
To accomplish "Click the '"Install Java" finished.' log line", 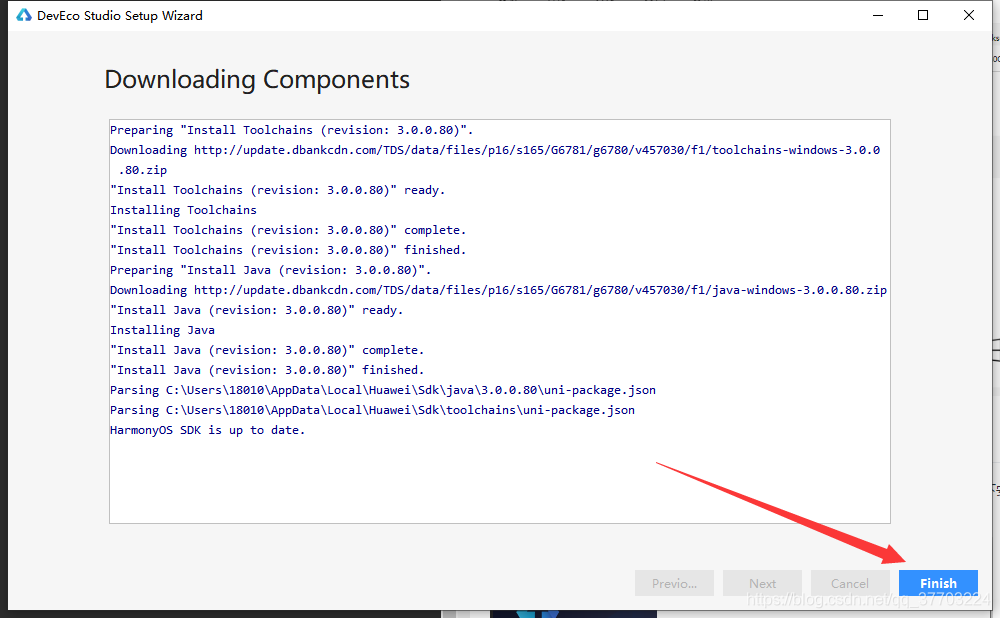I will click(267, 370).
